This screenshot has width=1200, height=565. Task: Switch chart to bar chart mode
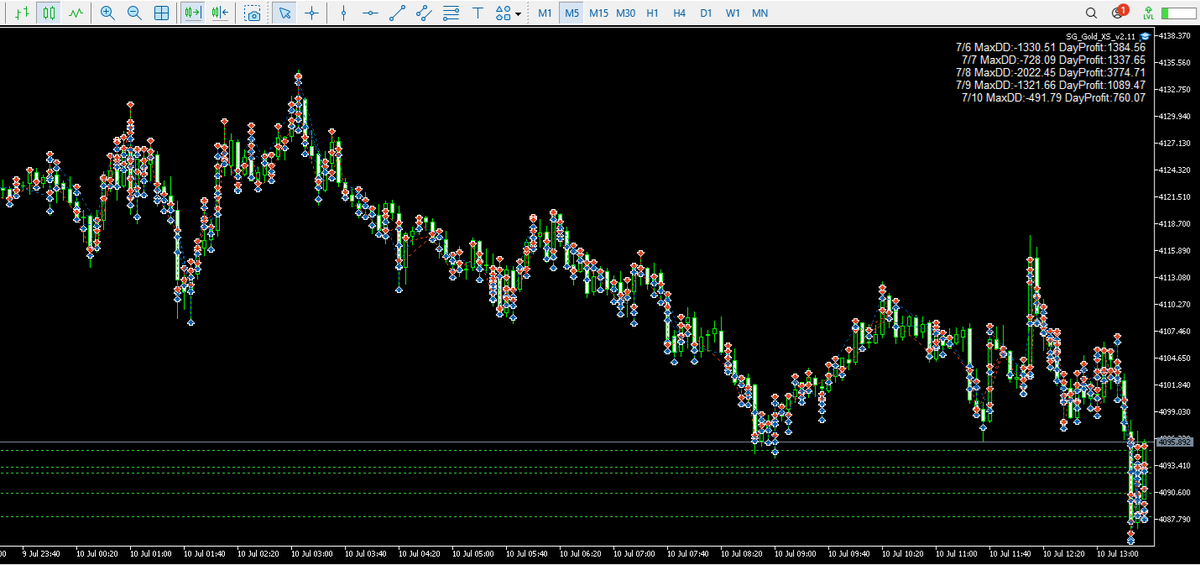(21, 13)
